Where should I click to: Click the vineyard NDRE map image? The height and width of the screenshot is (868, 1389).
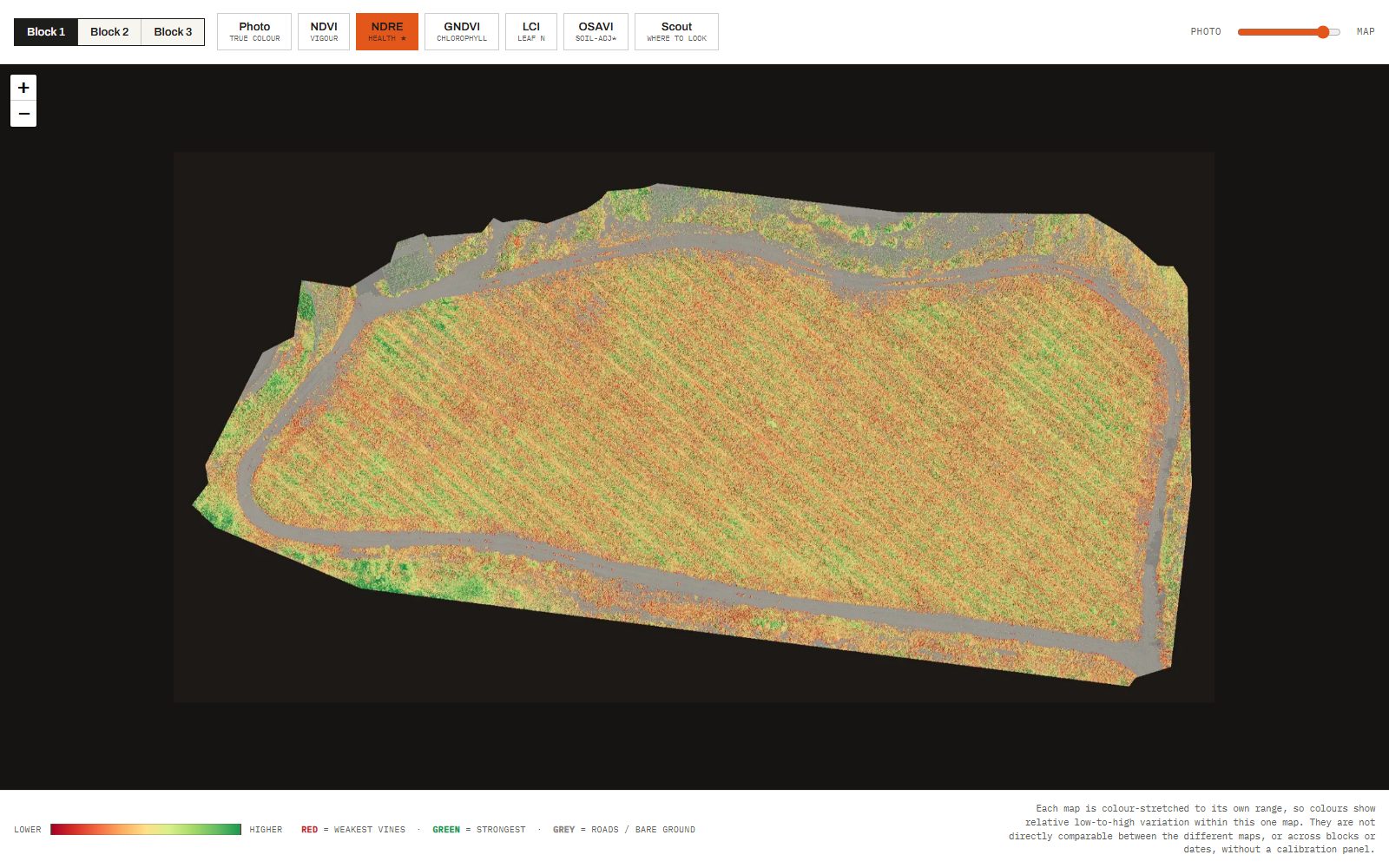(x=694, y=427)
